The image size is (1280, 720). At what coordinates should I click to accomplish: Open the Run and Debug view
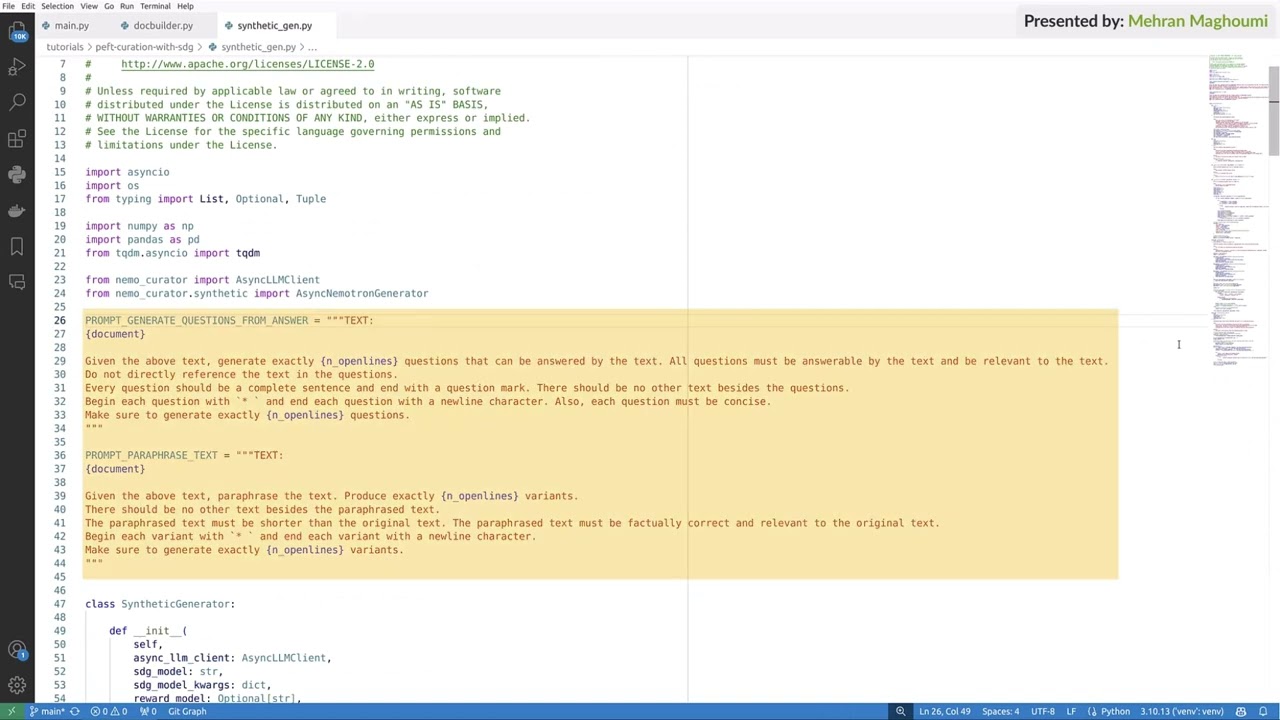[17, 66]
